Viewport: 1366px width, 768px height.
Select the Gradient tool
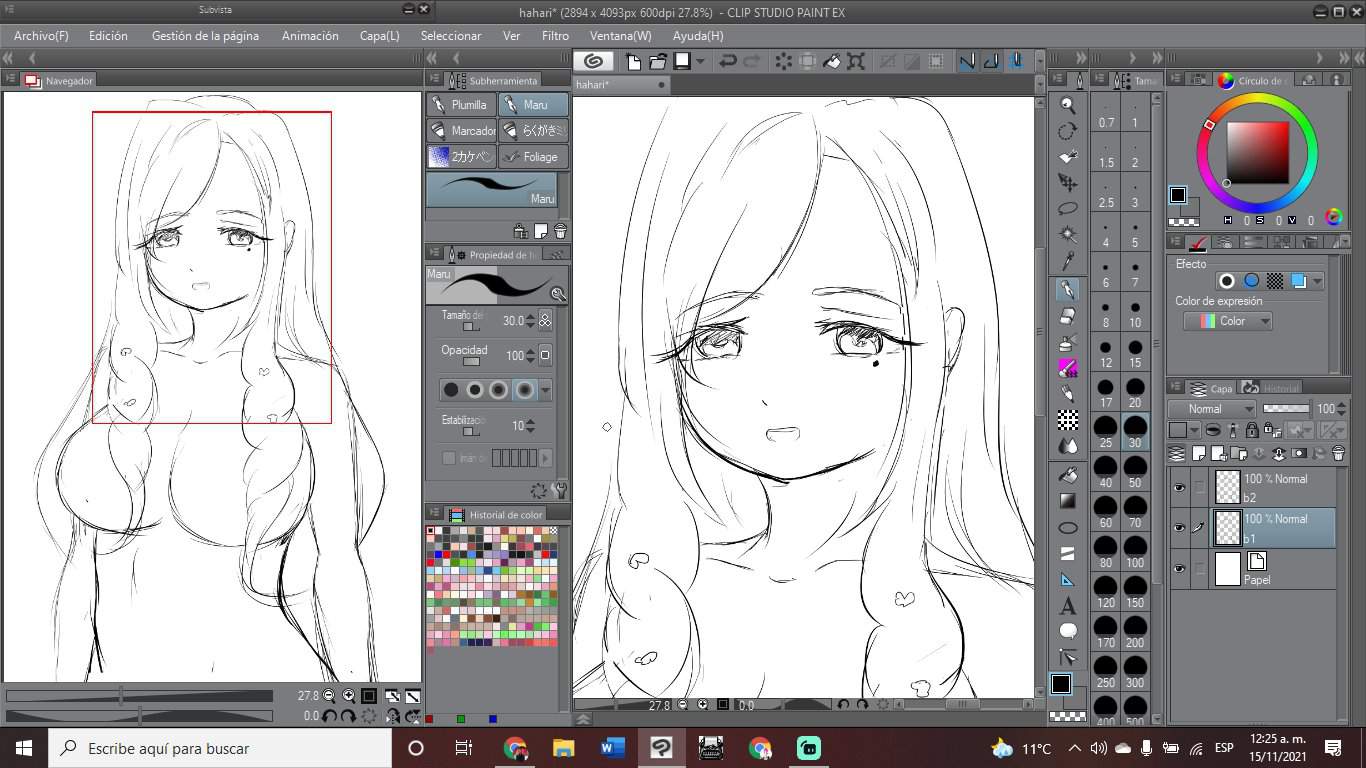click(x=1068, y=501)
